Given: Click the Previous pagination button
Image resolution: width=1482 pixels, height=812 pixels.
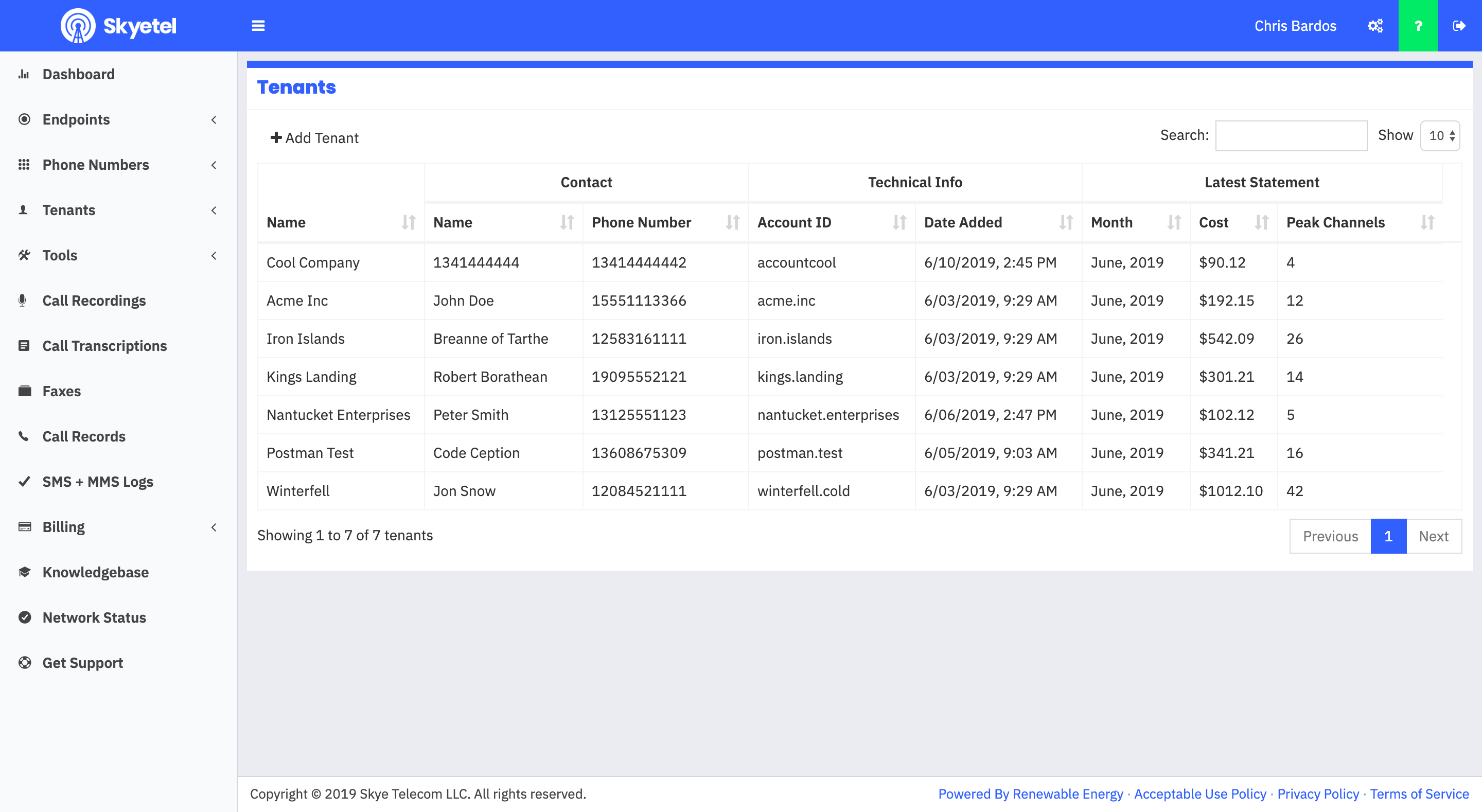Looking at the screenshot, I should tap(1330, 536).
